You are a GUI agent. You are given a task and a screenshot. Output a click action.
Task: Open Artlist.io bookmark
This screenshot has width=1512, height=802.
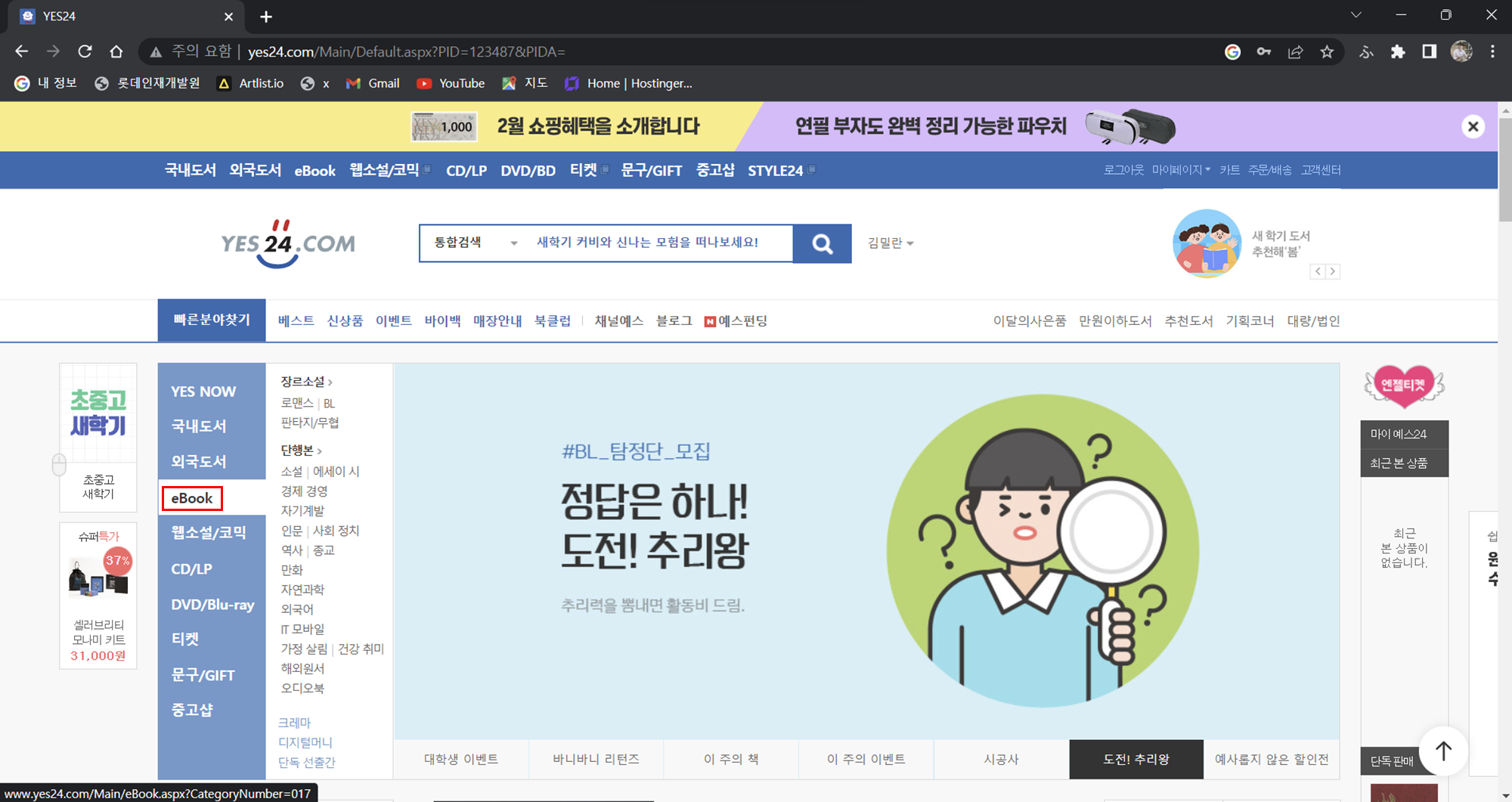point(250,83)
